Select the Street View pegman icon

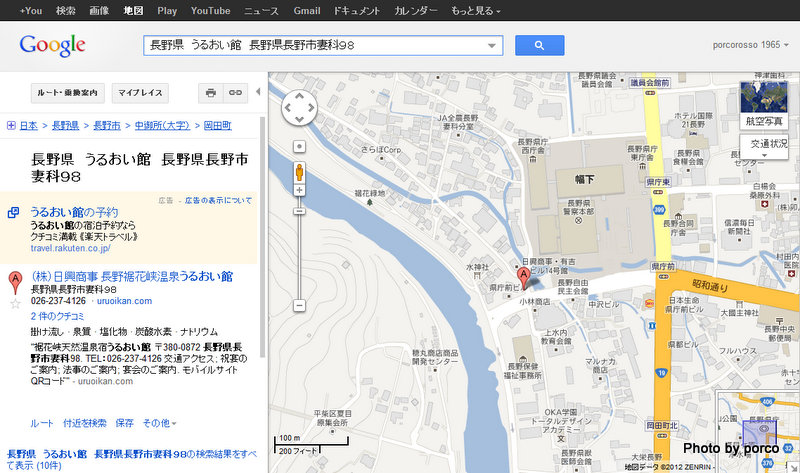click(x=299, y=172)
